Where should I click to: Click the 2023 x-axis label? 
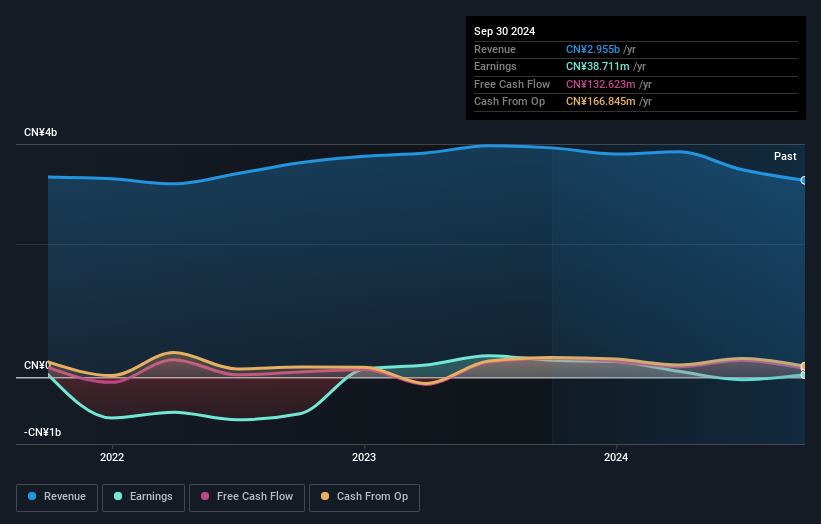(x=364, y=457)
